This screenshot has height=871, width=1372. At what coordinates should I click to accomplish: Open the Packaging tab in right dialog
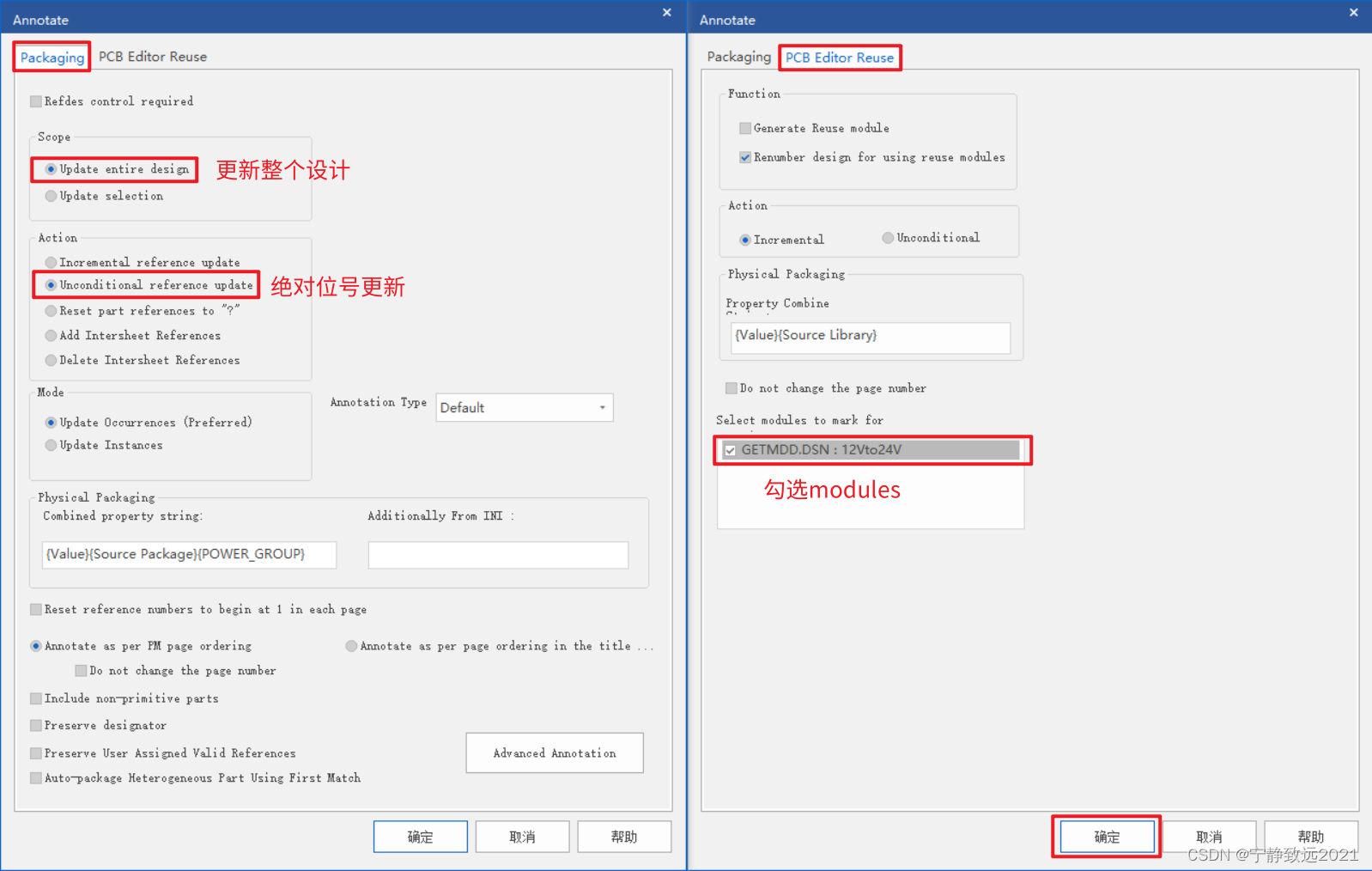click(738, 57)
